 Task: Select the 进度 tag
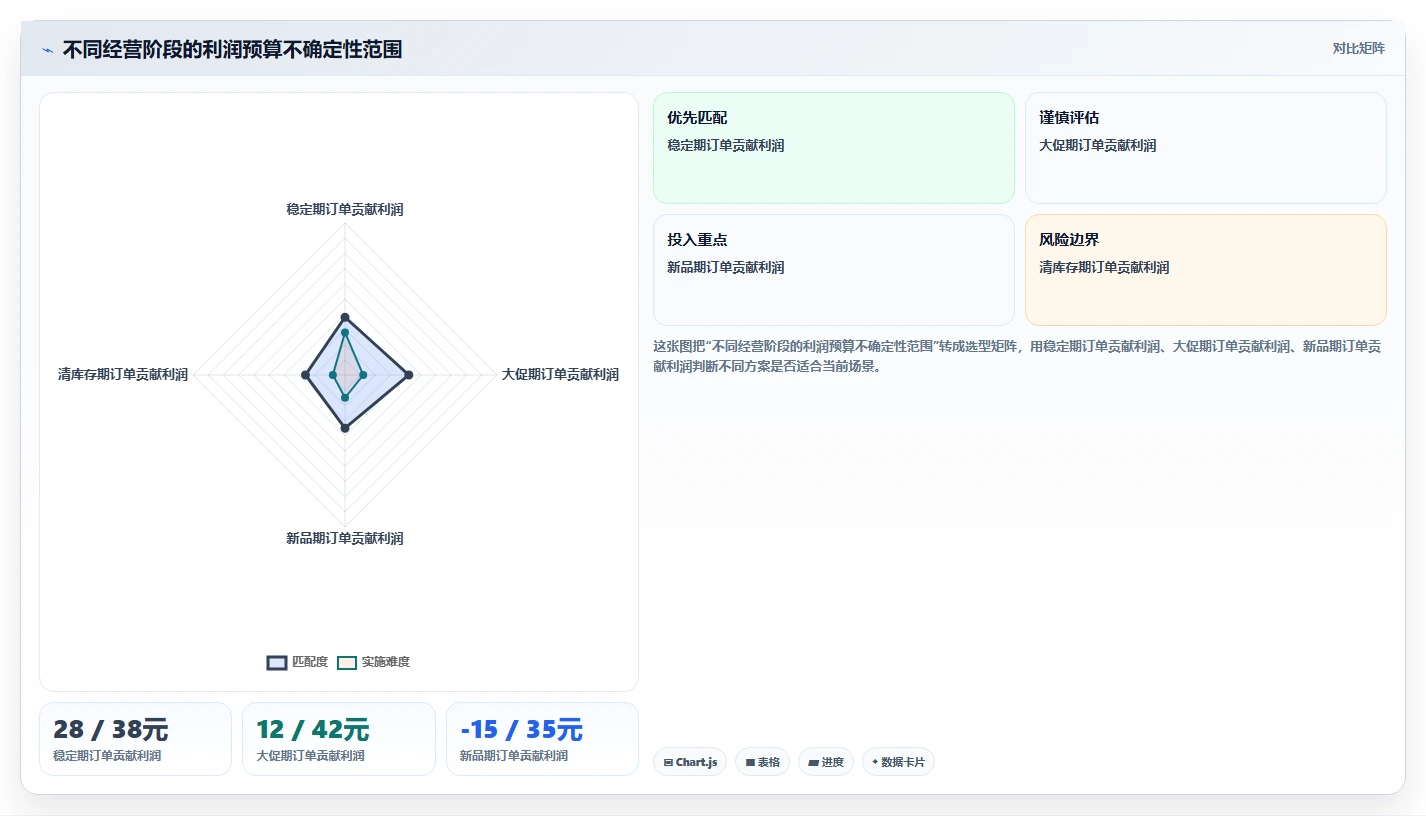point(826,762)
